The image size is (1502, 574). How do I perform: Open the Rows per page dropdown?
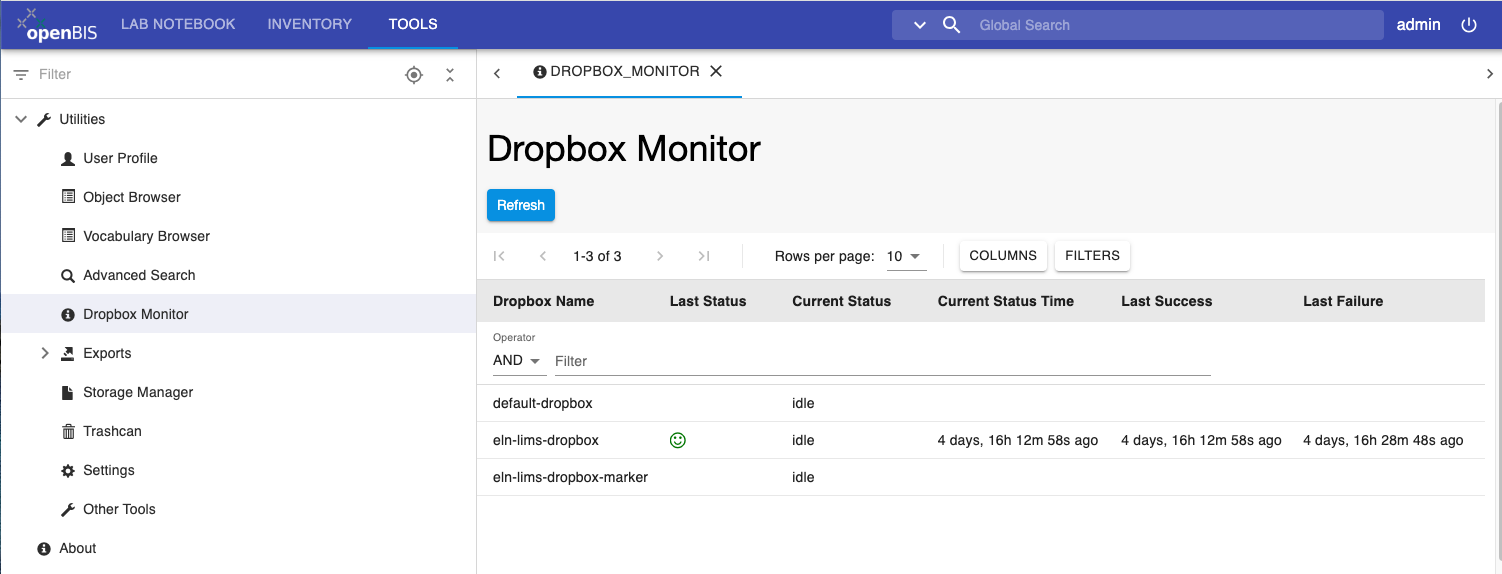tap(906, 256)
